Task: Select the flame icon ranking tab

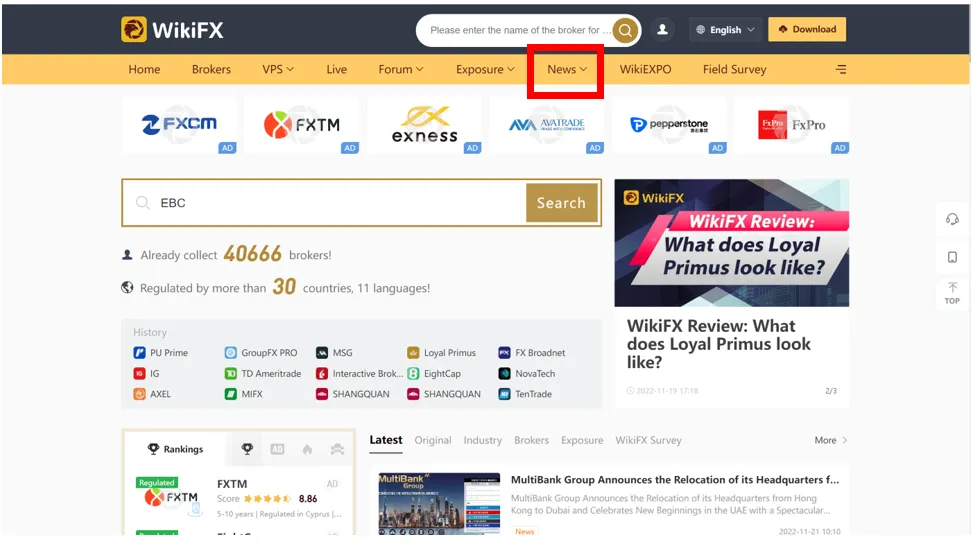Action: [307, 449]
